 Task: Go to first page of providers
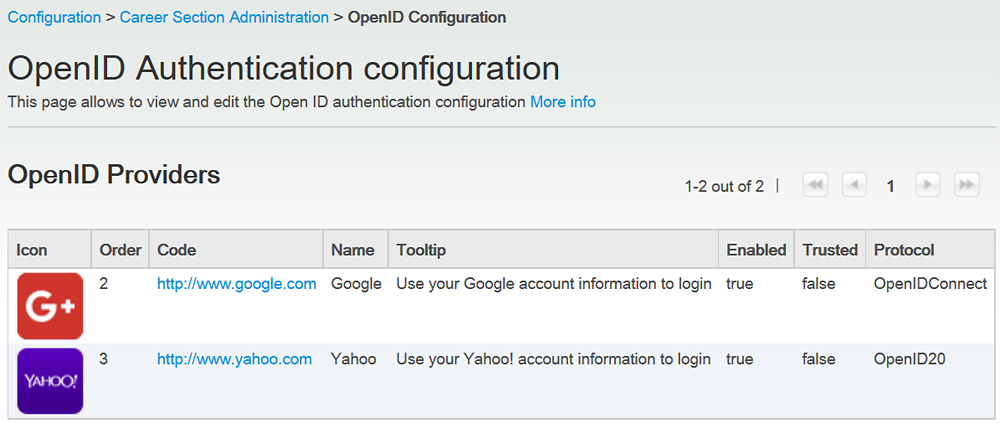tap(816, 185)
